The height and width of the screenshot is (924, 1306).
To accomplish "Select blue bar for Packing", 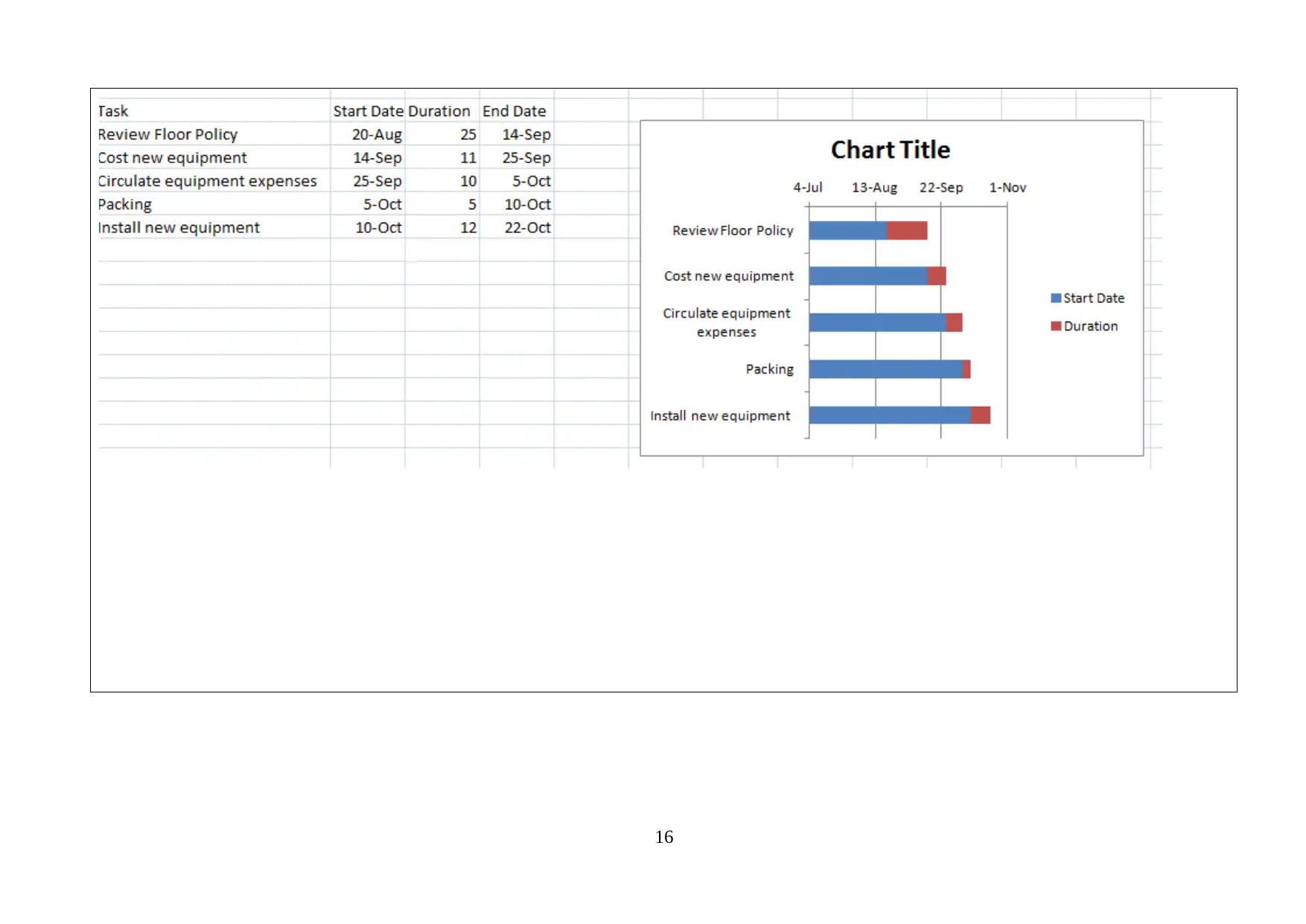I will point(886,369).
